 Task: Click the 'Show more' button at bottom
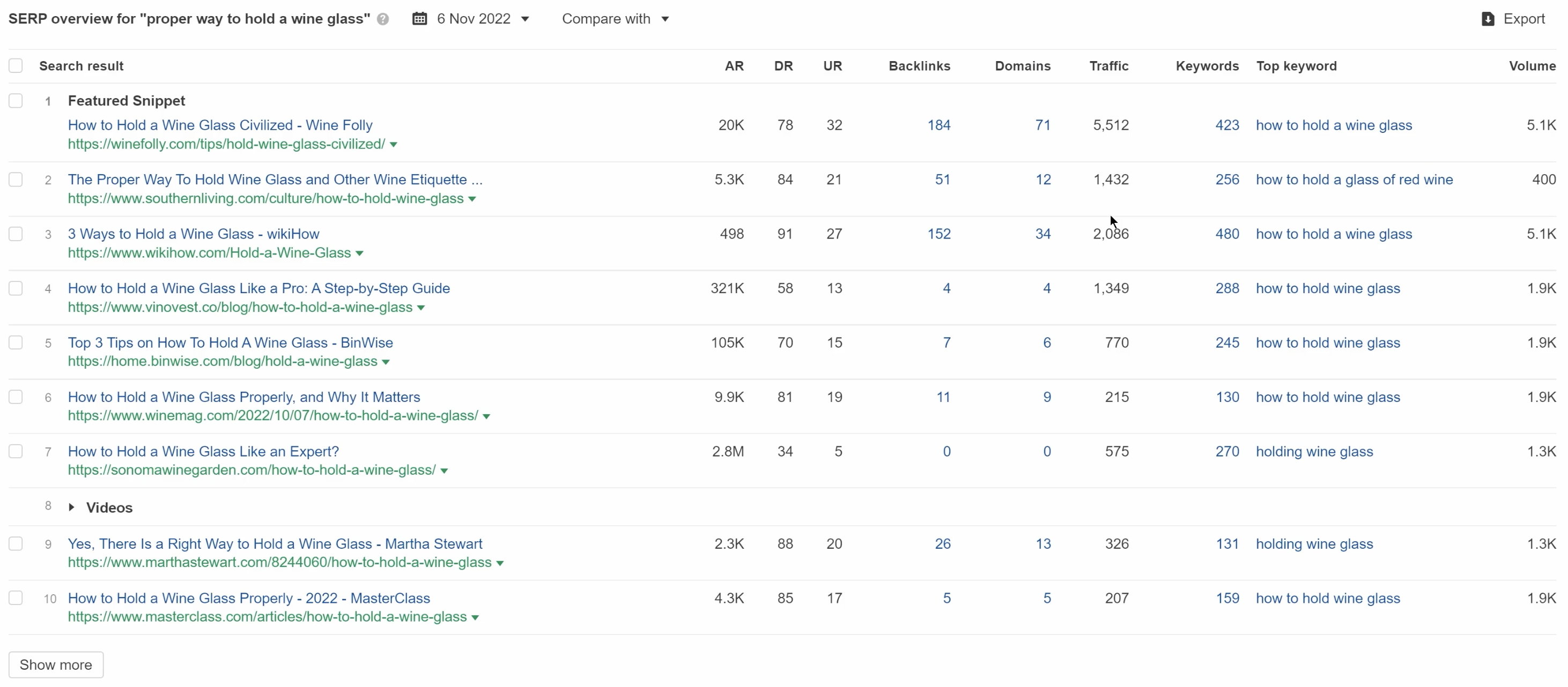tap(56, 665)
